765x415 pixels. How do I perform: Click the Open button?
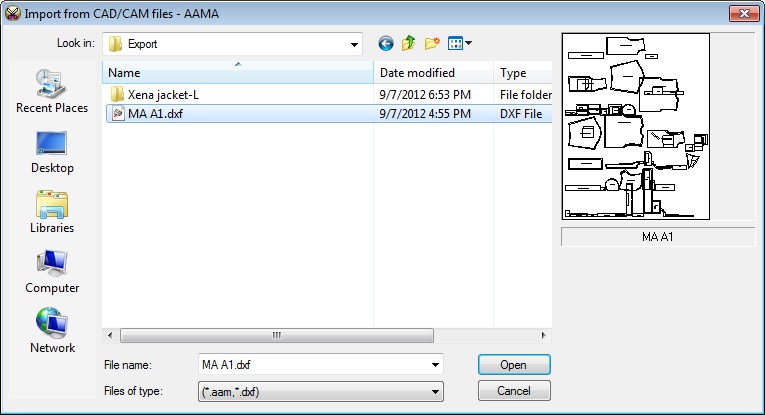click(x=514, y=365)
